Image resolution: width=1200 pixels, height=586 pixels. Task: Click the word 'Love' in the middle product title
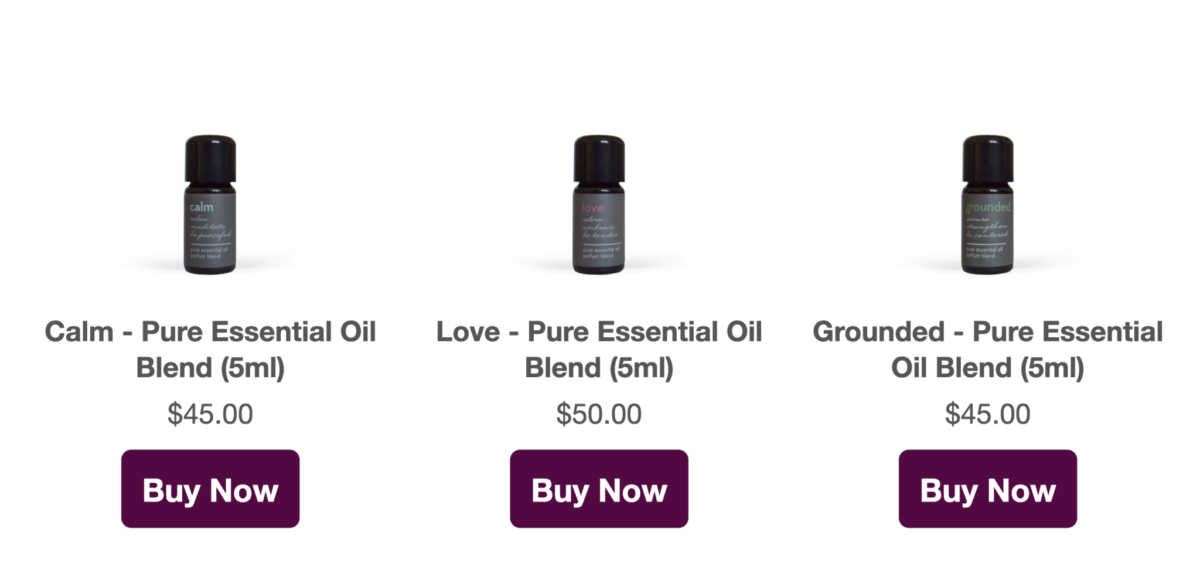470,332
